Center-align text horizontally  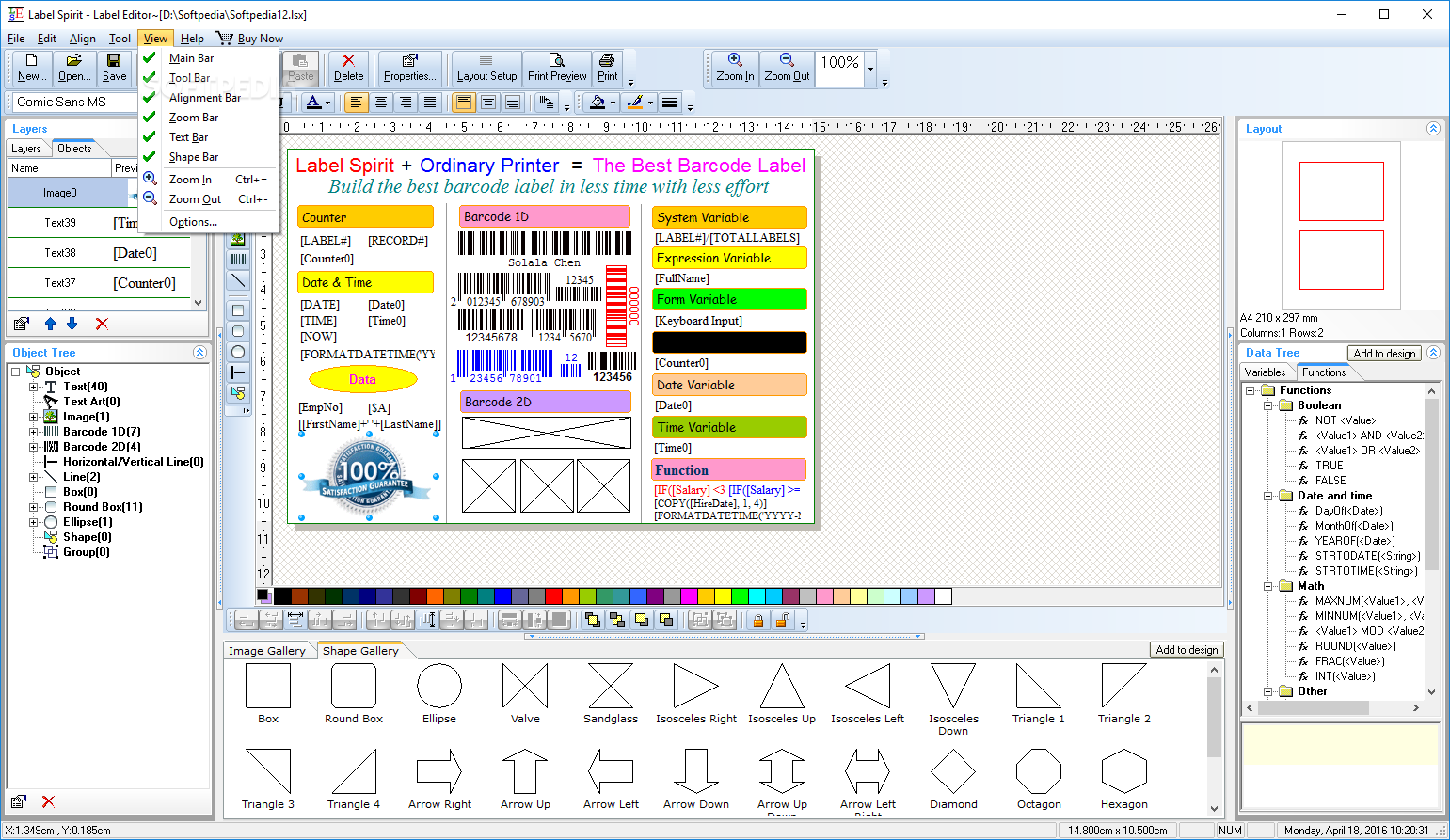(381, 103)
